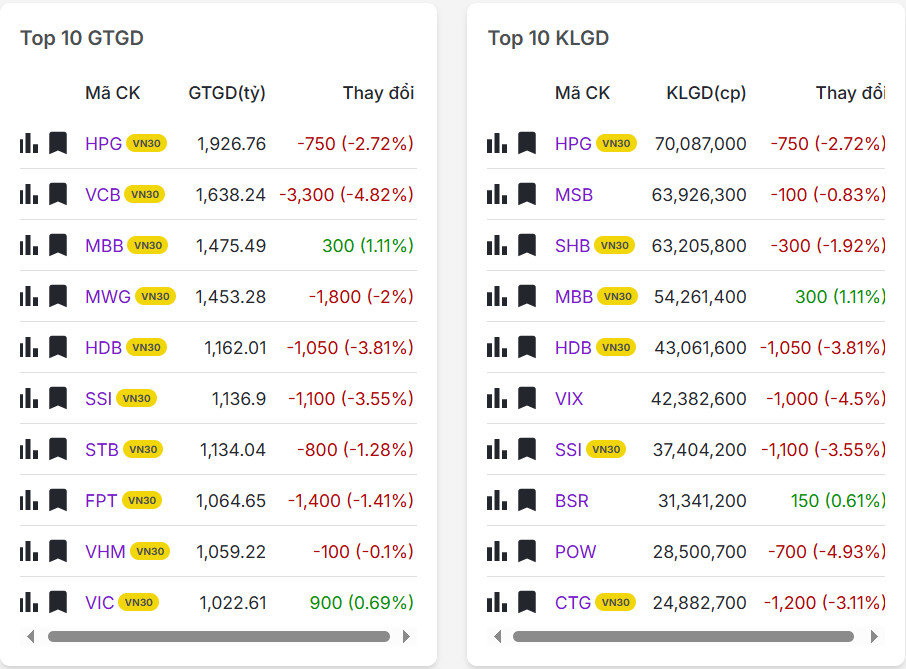Open chart icon for HPG in Top 10 GTGD
The image size is (906, 669).
coord(29,143)
